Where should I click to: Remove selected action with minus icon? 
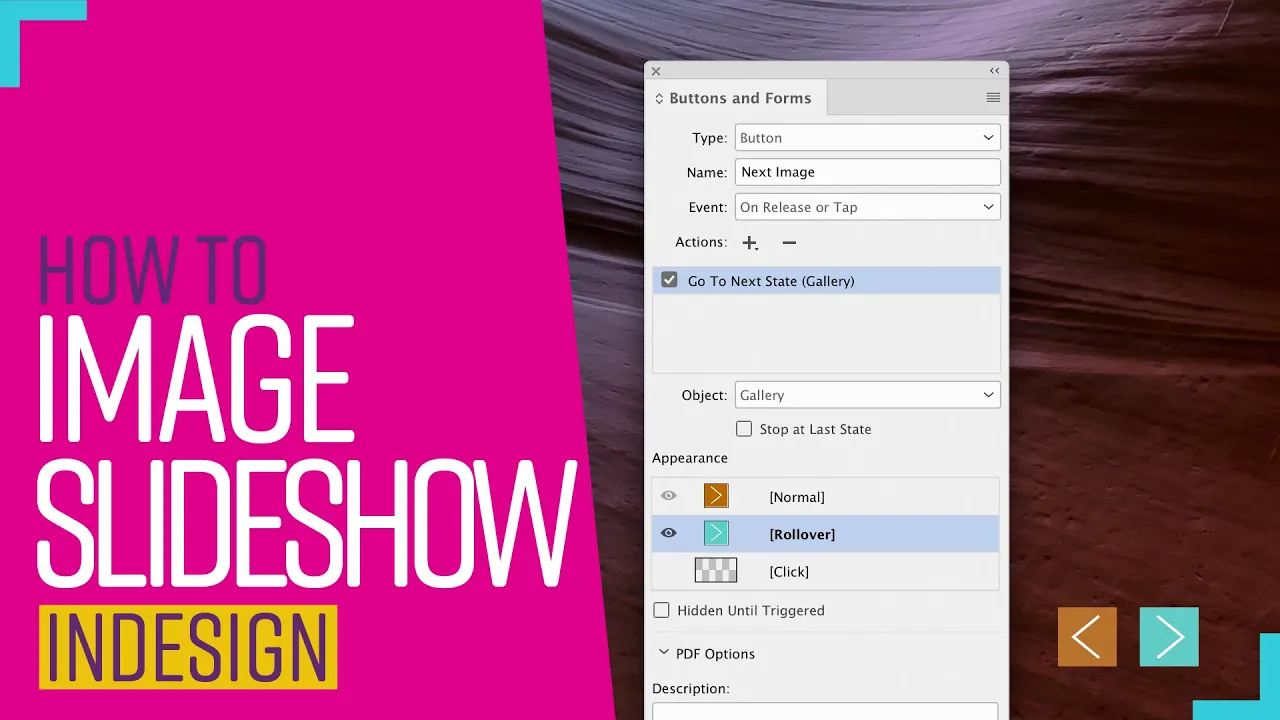[x=789, y=243]
